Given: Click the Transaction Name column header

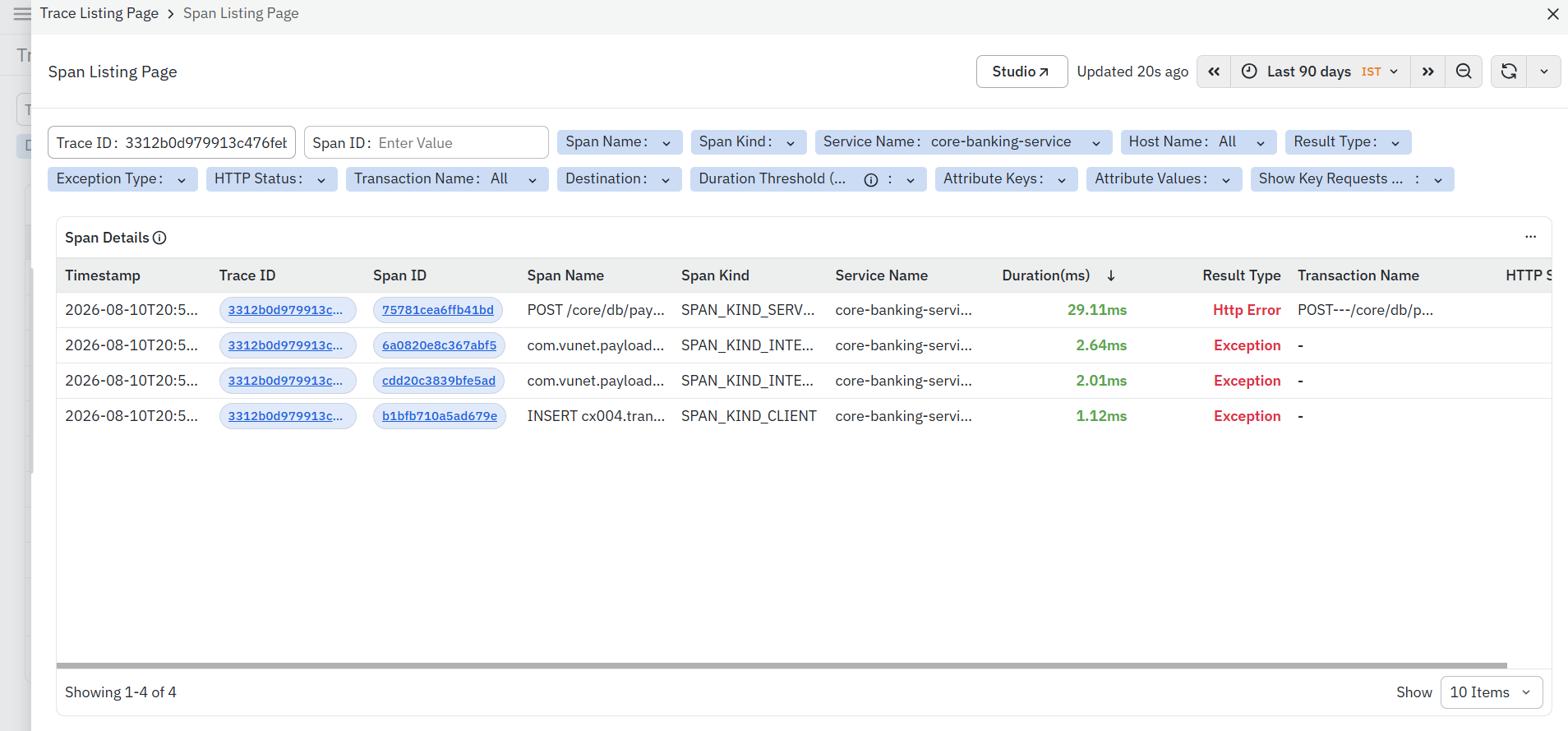Looking at the screenshot, I should [1358, 275].
